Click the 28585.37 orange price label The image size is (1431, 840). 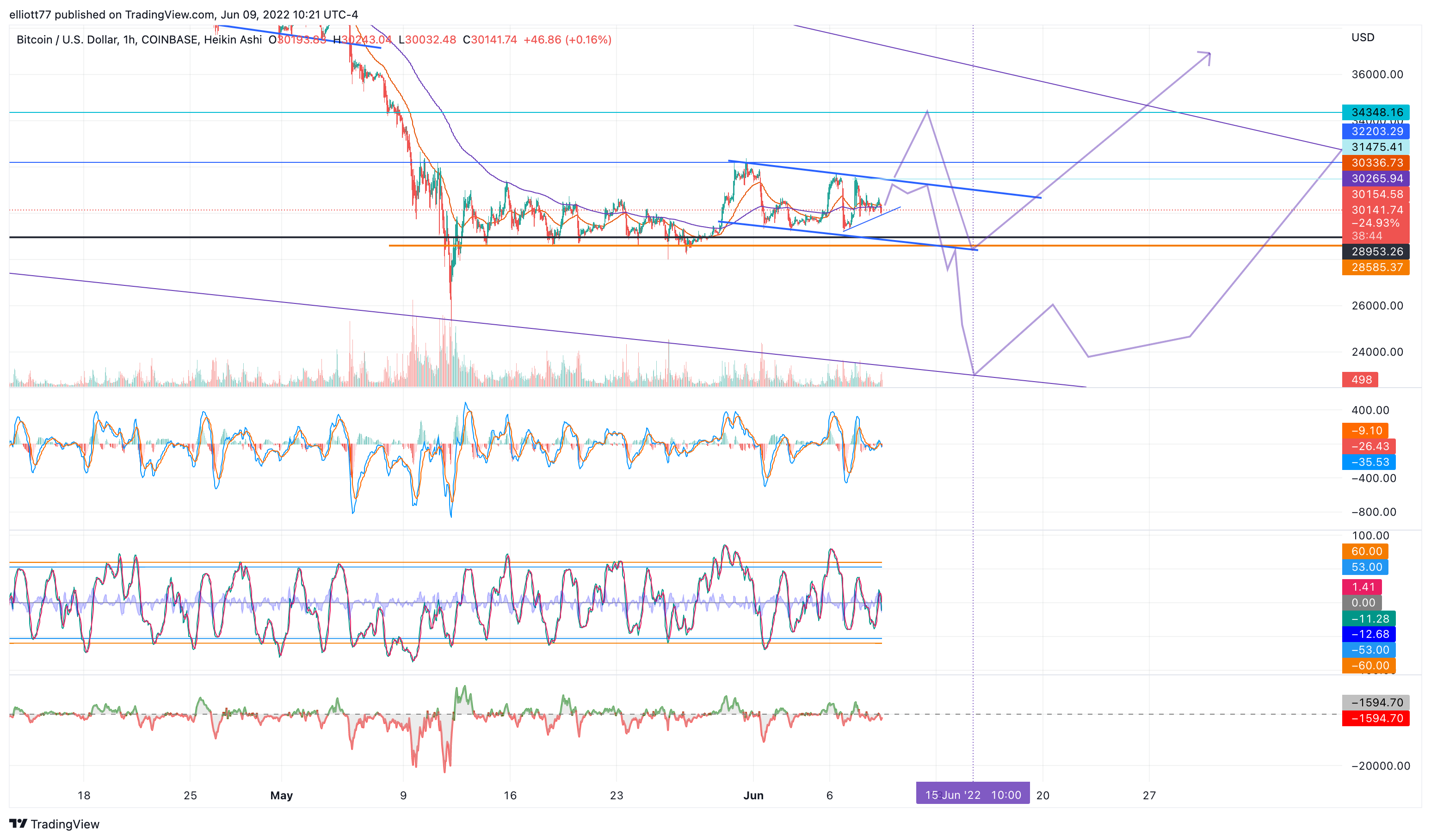1375,267
